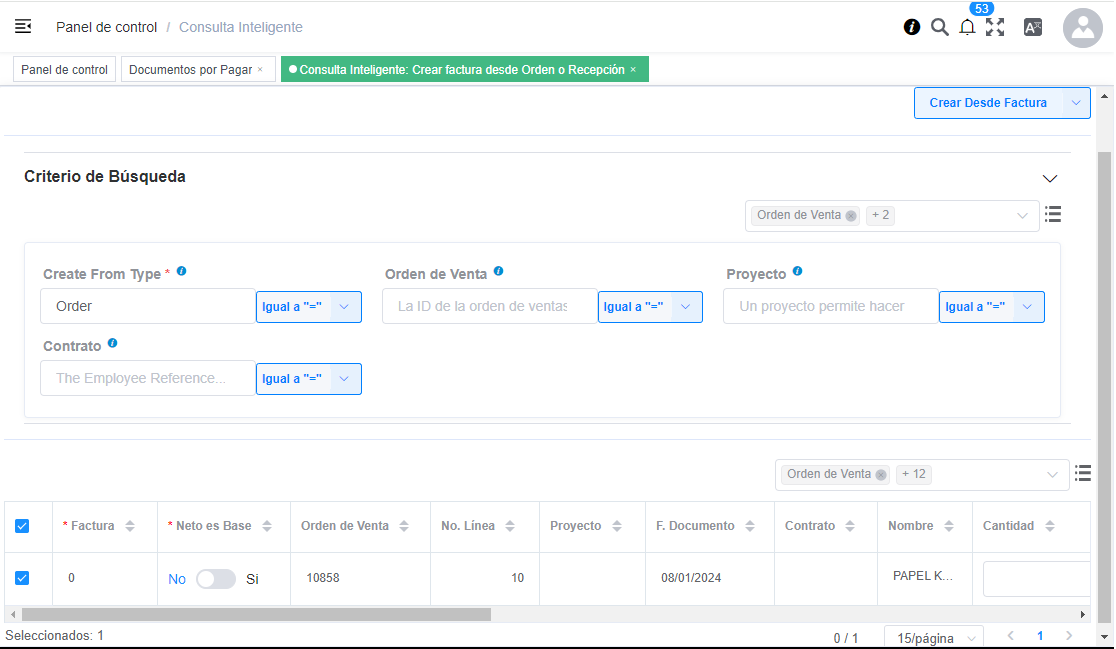Collapse the Criterio de Búsqueda section
The width and height of the screenshot is (1116, 649).
[1049, 178]
